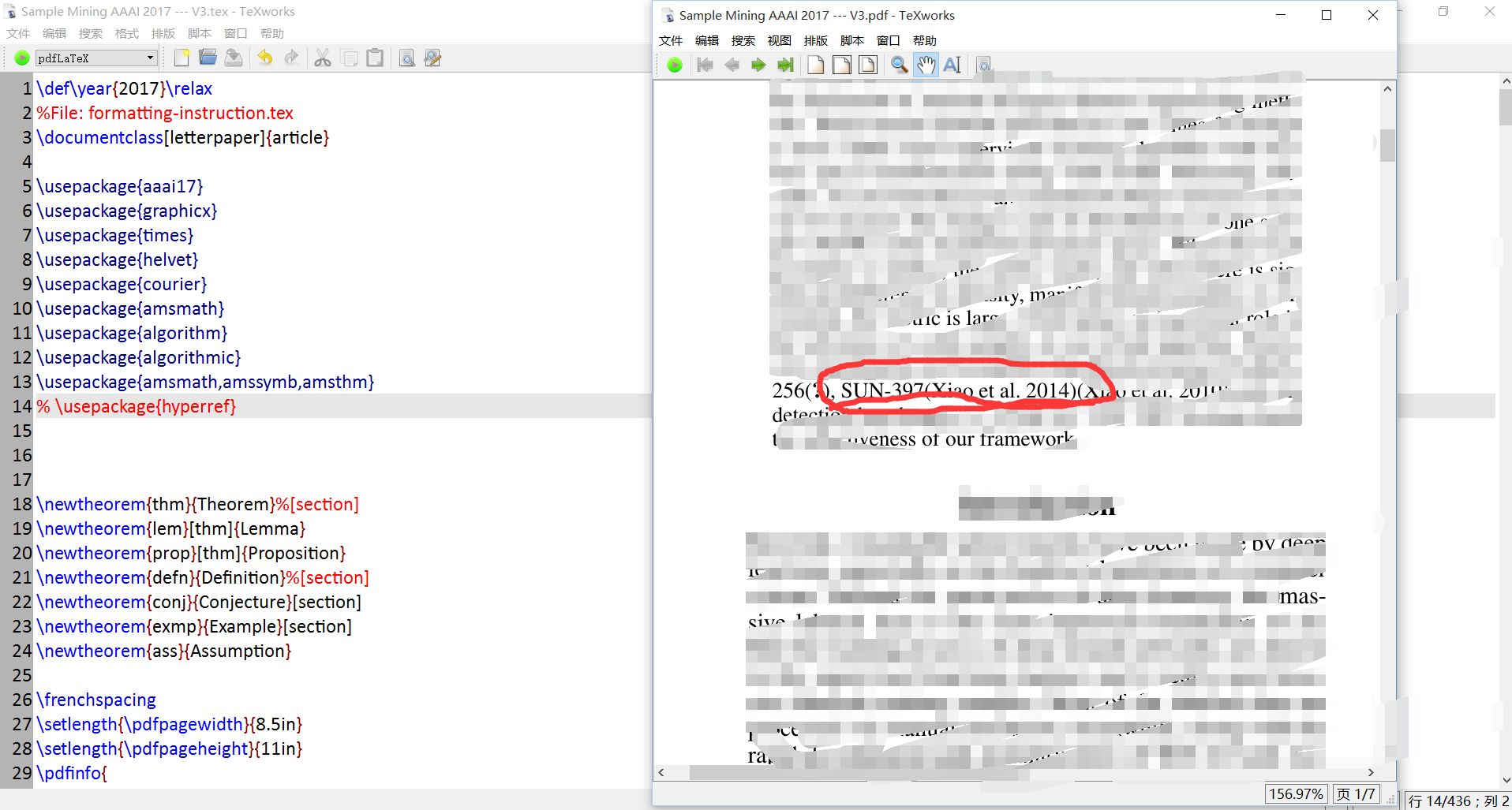This screenshot has height=810, width=1512.
Task: Open the 视图 menu in the PDF window
Action: 779,40
